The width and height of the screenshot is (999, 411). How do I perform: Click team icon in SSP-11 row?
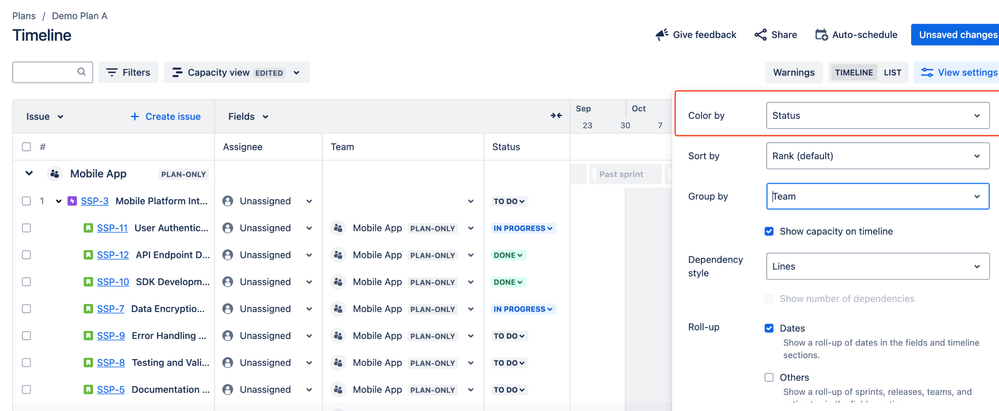click(338, 228)
